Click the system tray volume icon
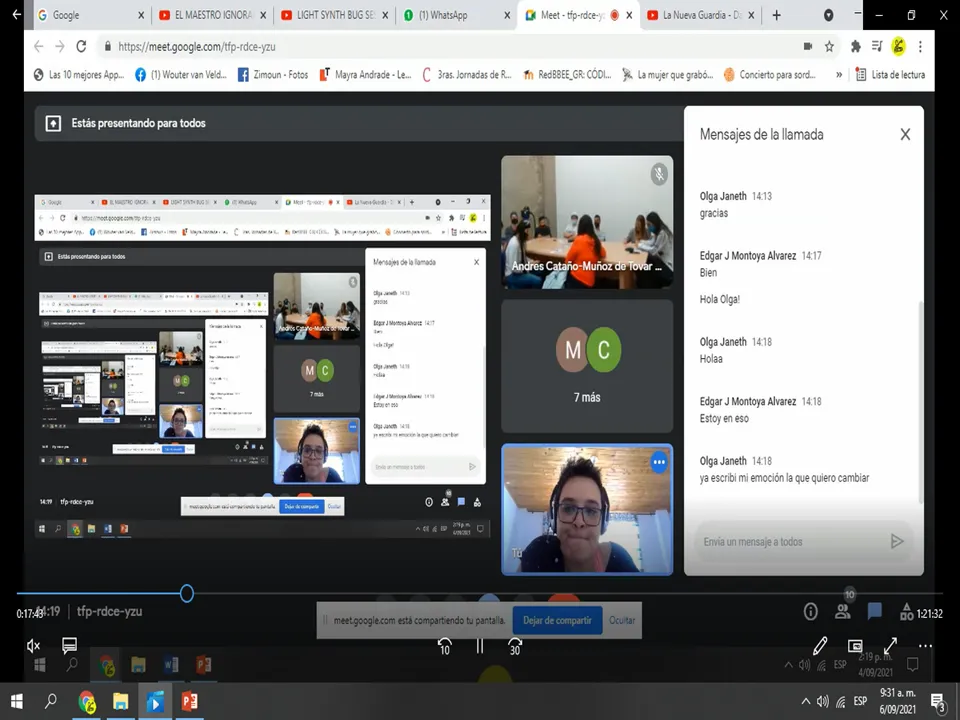This screenshot has width=960, height=720. [x=823, y=702]
